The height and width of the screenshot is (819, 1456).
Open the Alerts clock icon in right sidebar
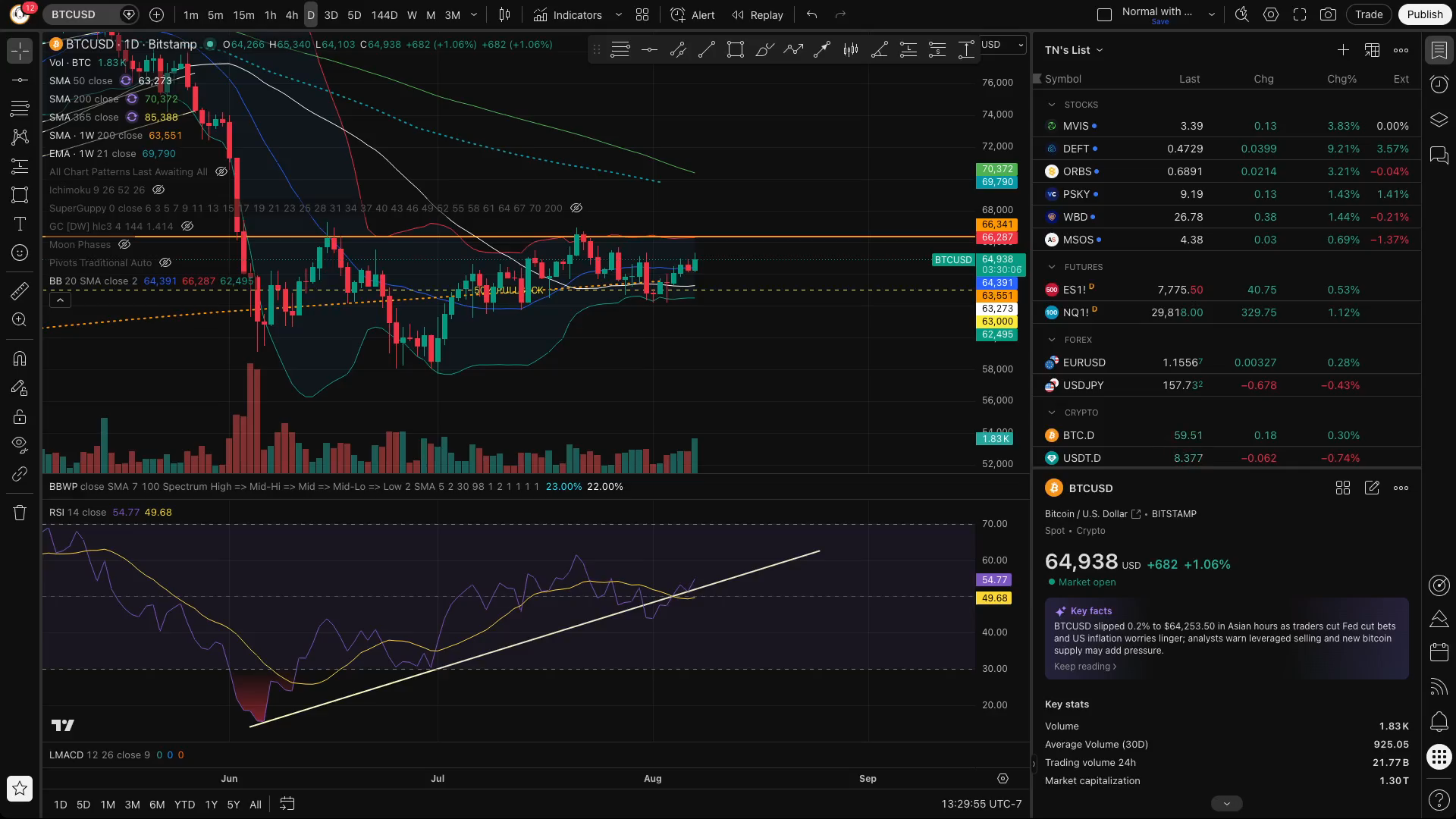(1439, 84)
